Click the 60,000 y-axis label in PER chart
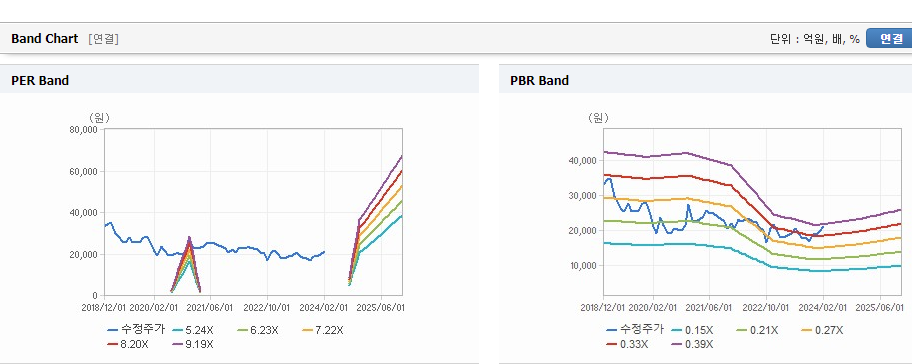Screen dimensions: 912x364 [x=84, y=172]
